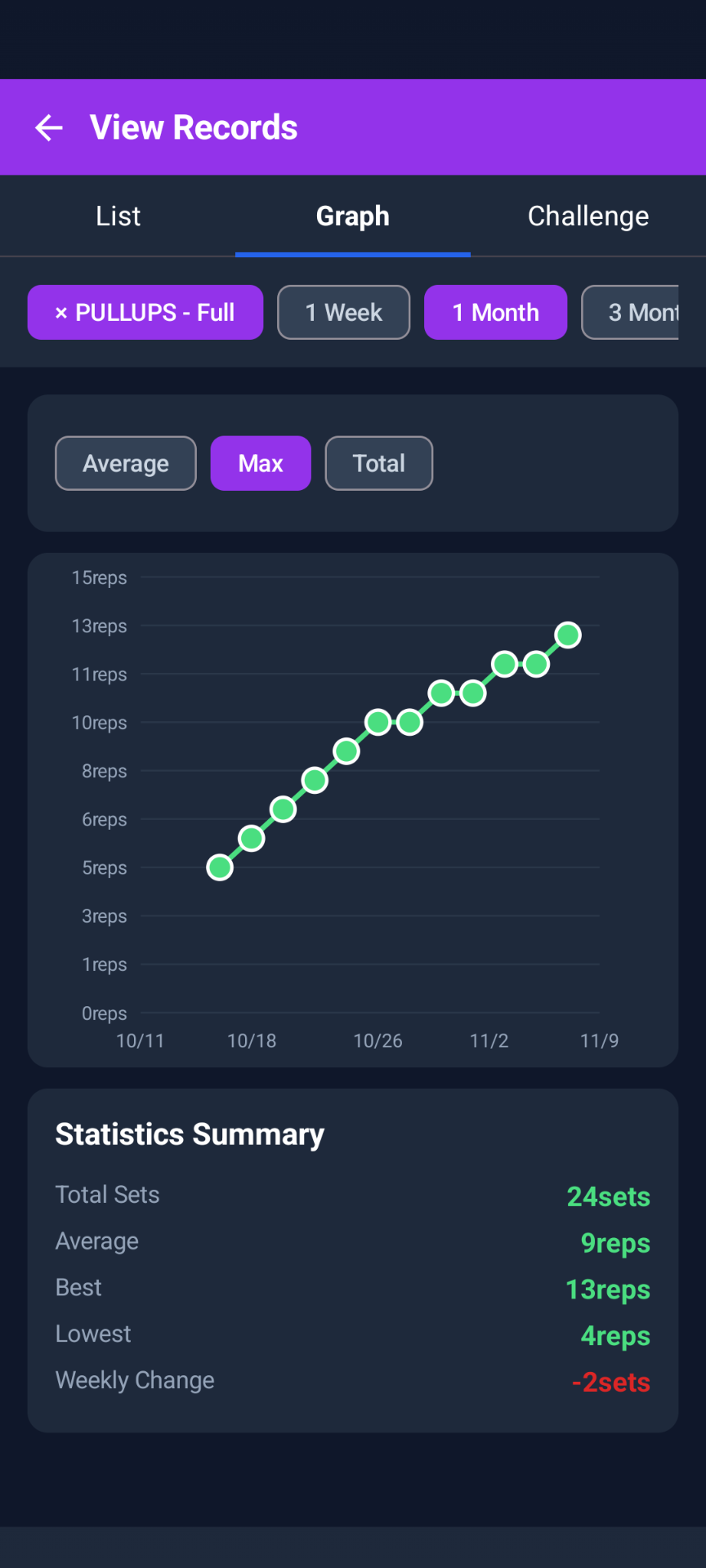Show Total values on graph

(378, 464)
